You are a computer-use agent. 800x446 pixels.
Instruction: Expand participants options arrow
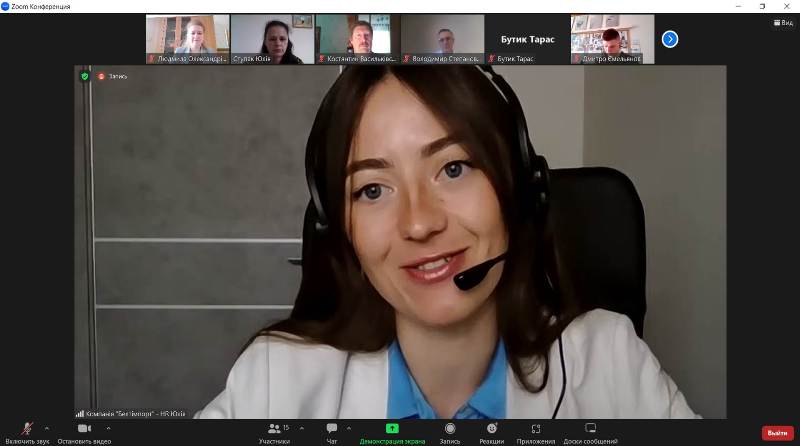[302, 428]
